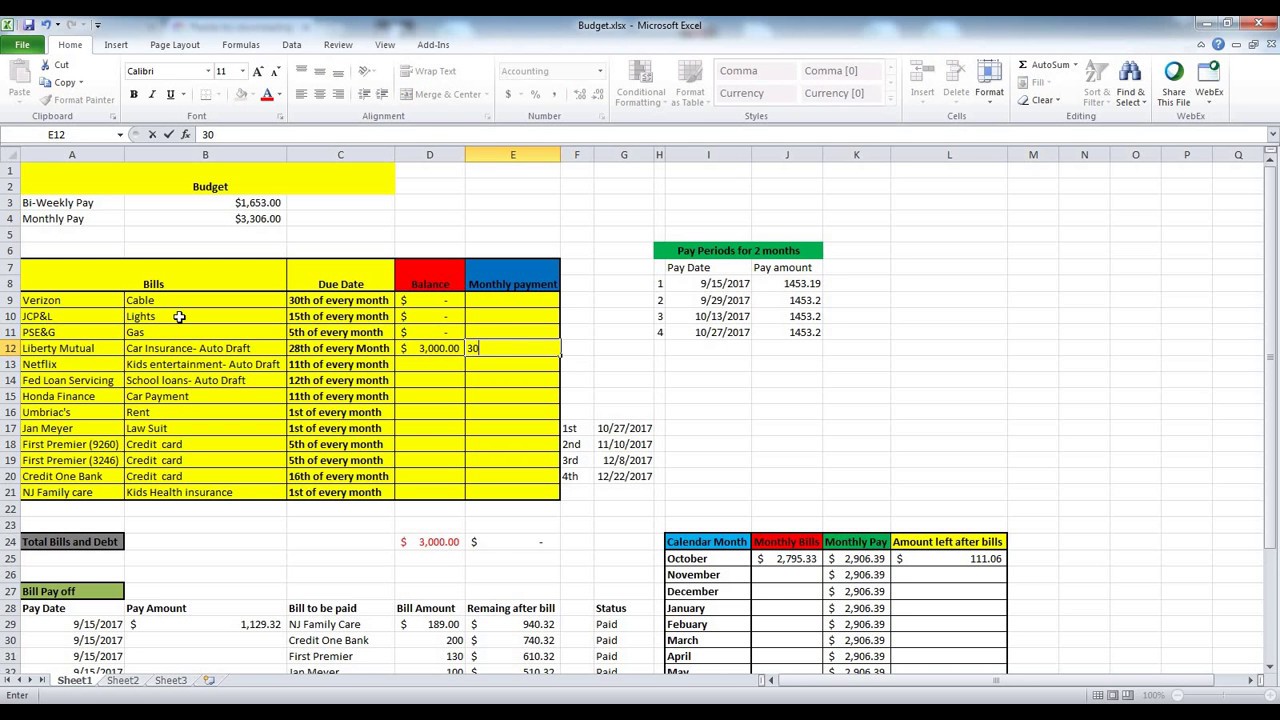Screen dimensions: 1280x720
Task: Apply the Currency [0] cell style
Action: [842, 93]
